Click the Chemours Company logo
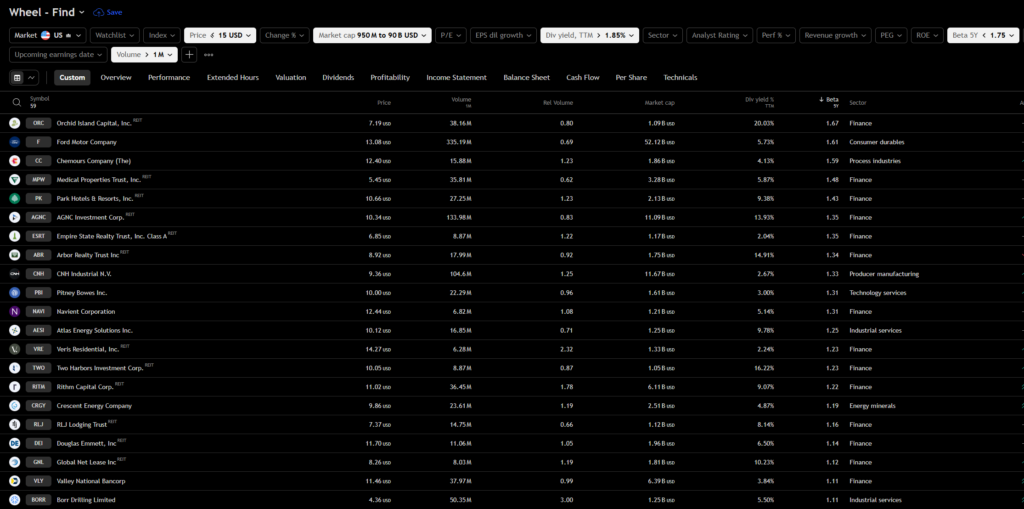The image size is (1024, 509). 14,161
